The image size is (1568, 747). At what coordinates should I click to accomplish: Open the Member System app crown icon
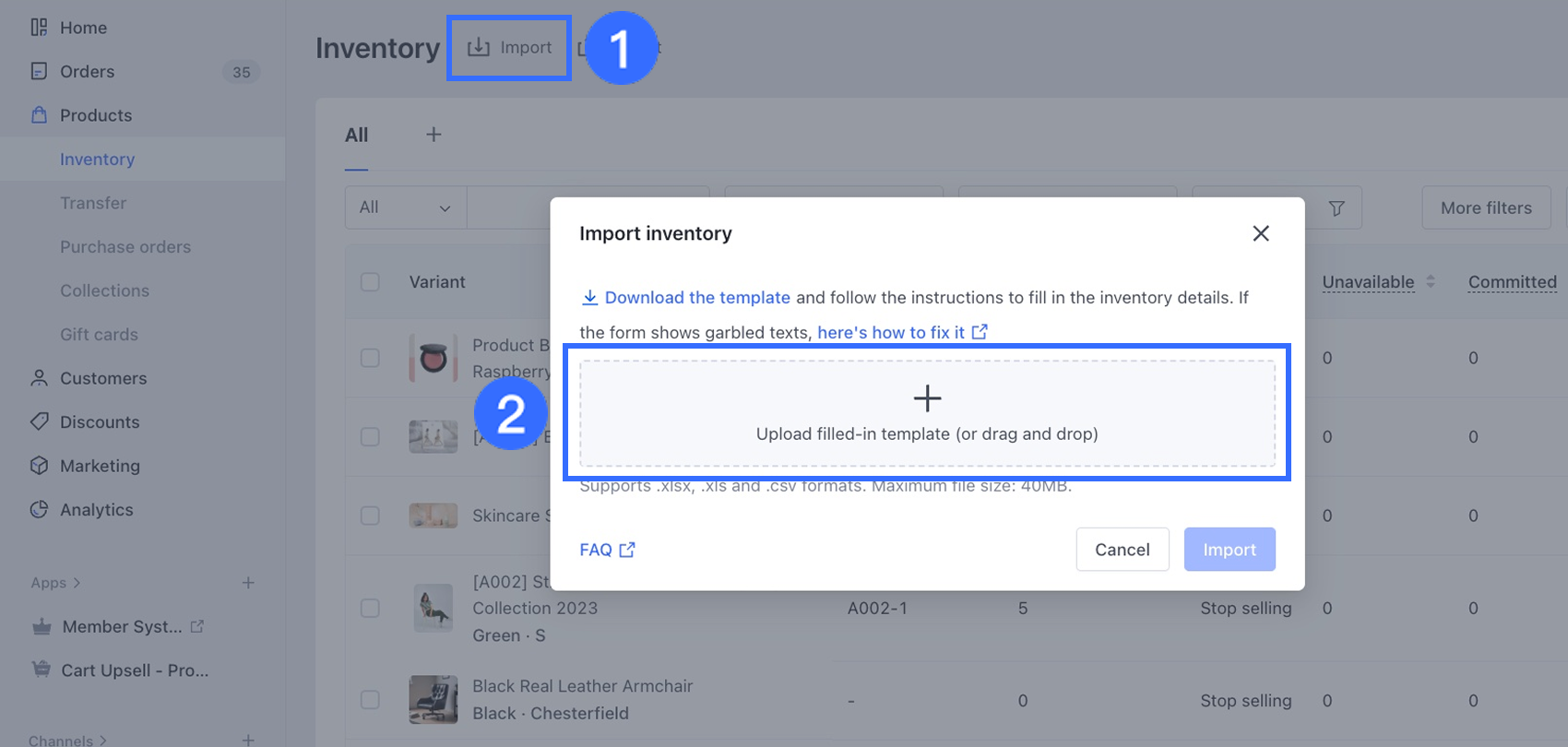tap(42, 627)
